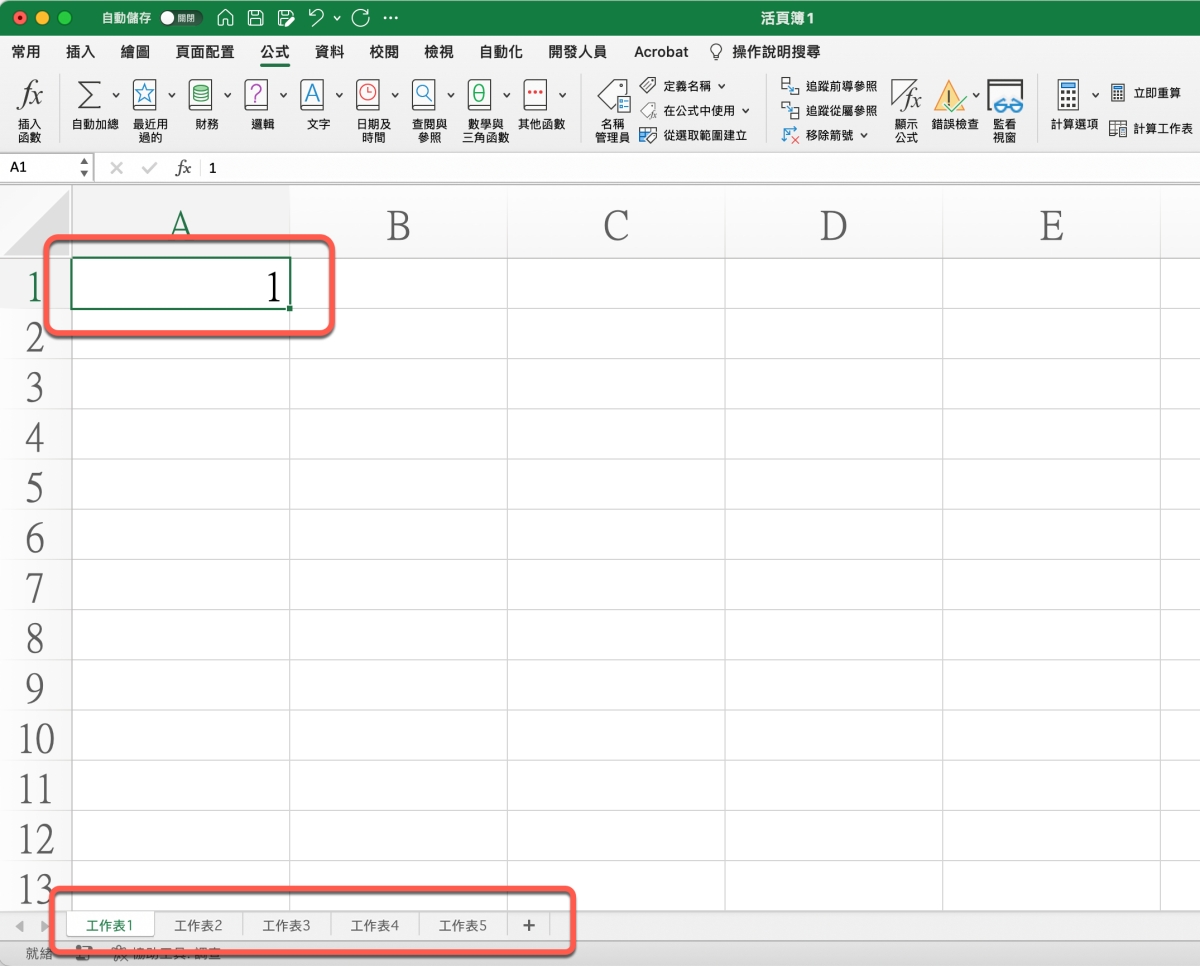Click the 插入函數 fx ribbon icon

pyautogui.click(x=31, y=96)
